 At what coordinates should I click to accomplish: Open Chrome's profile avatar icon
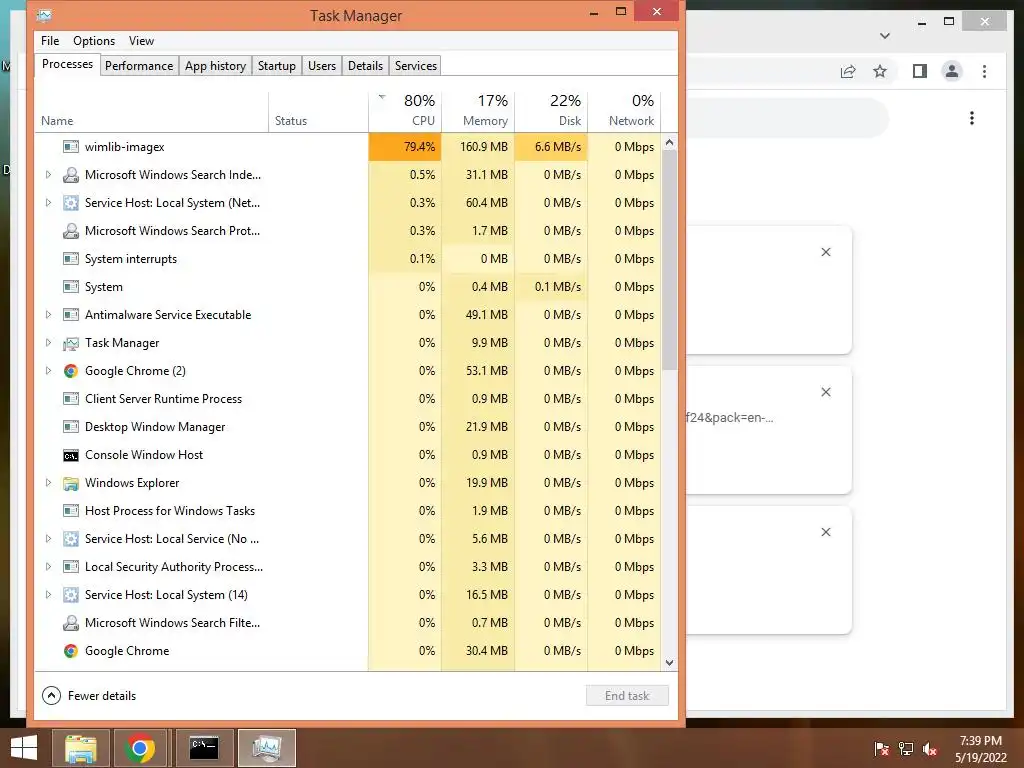952,71
